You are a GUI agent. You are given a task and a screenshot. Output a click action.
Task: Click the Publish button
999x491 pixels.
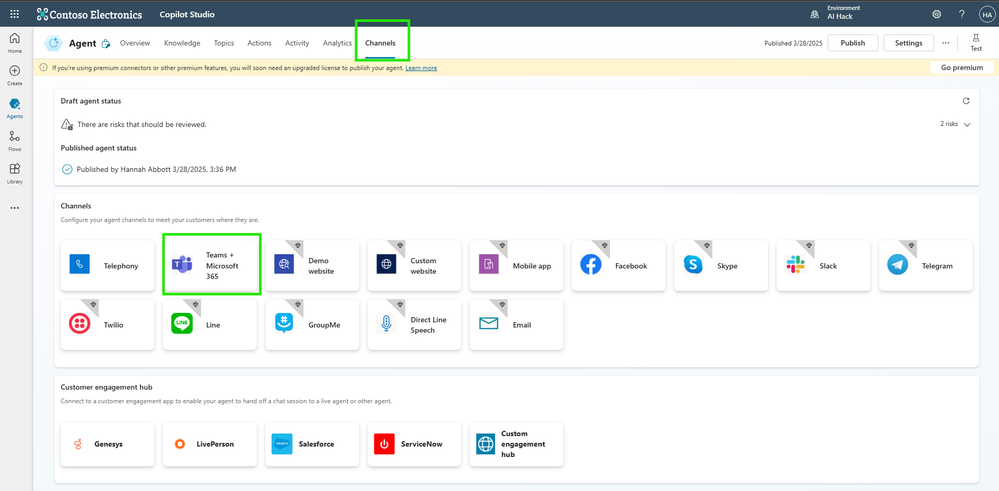852,43
